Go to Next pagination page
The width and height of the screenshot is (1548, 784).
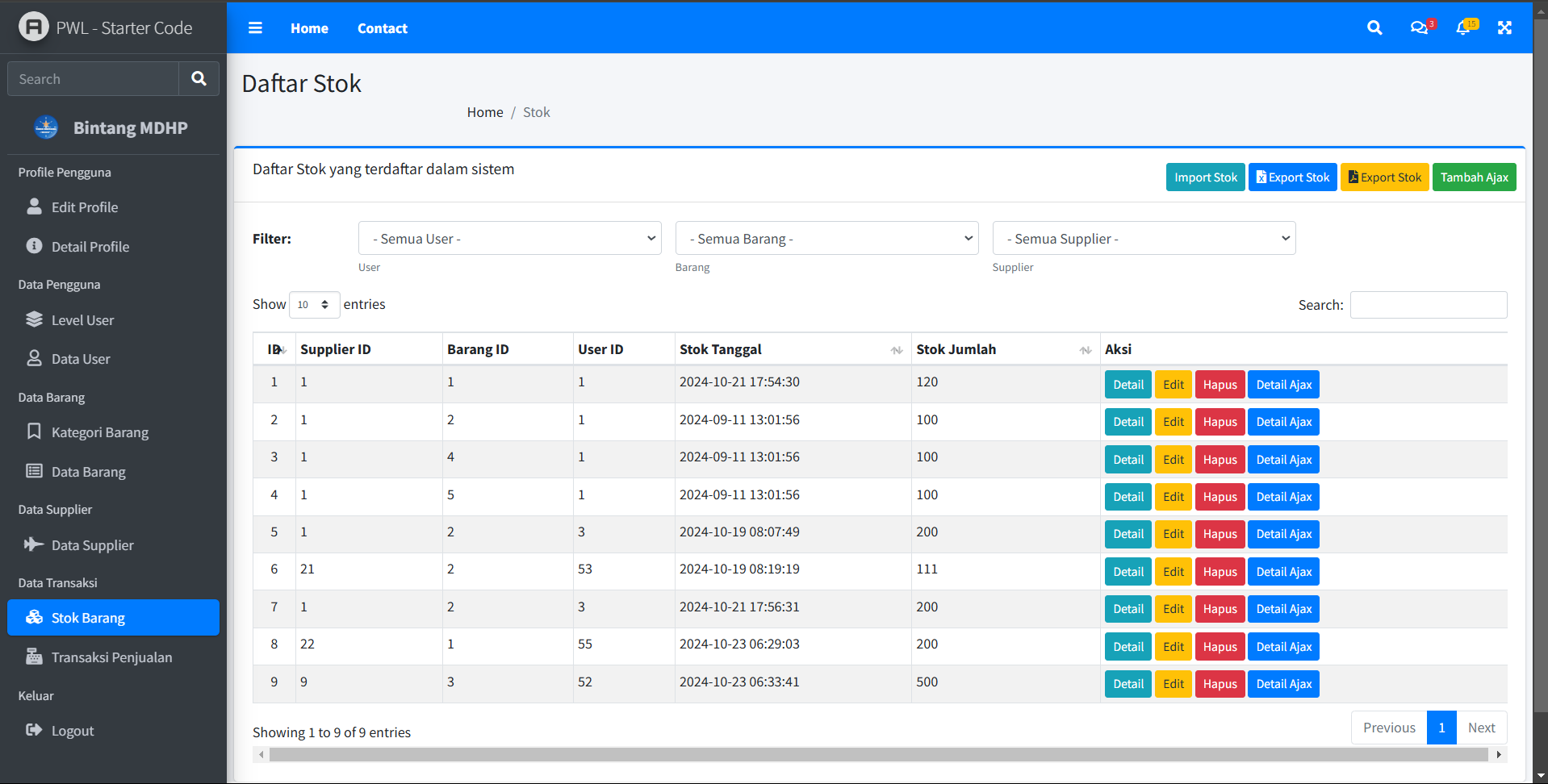(x=1481, y=728)
